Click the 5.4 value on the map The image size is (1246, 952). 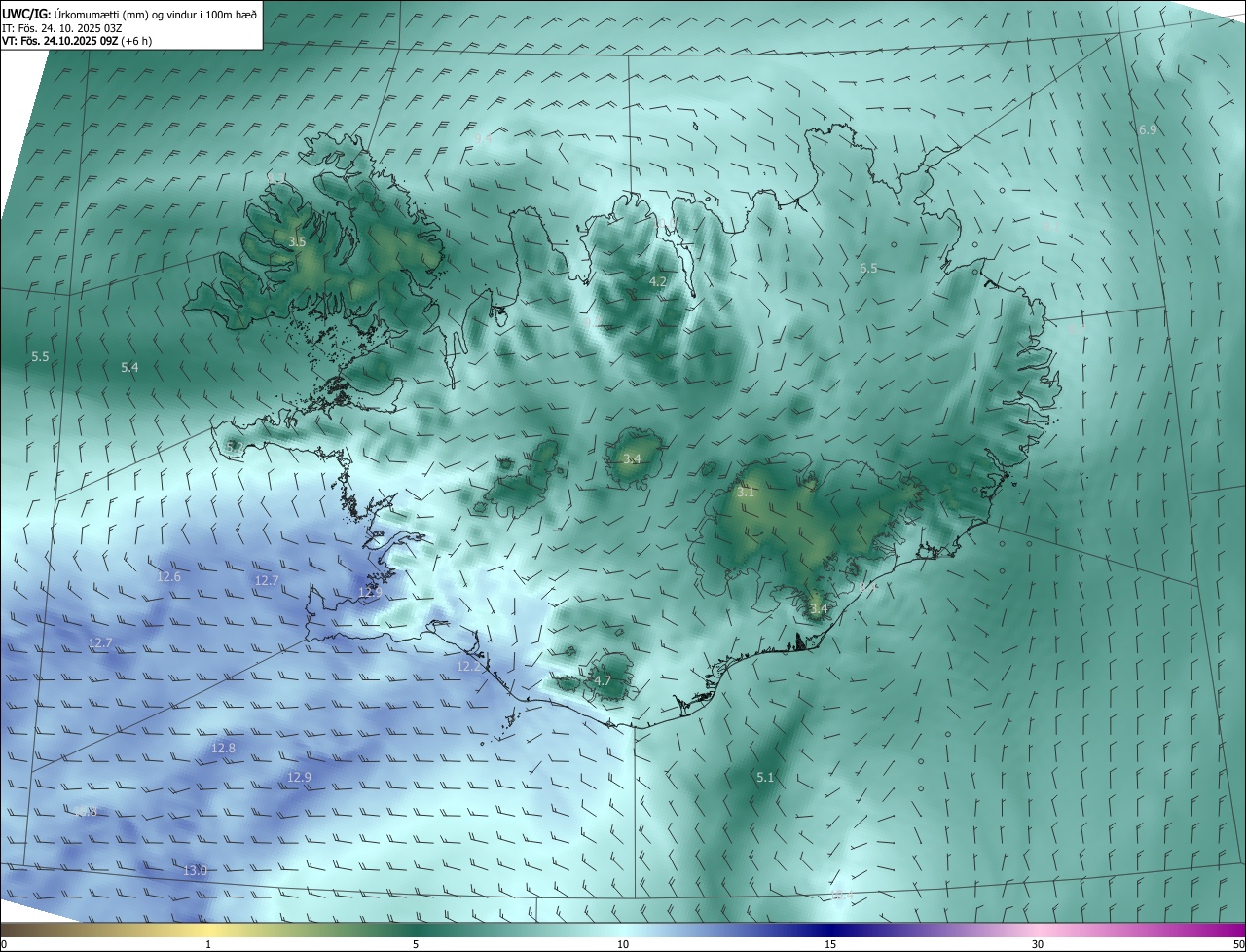(129, 367)
